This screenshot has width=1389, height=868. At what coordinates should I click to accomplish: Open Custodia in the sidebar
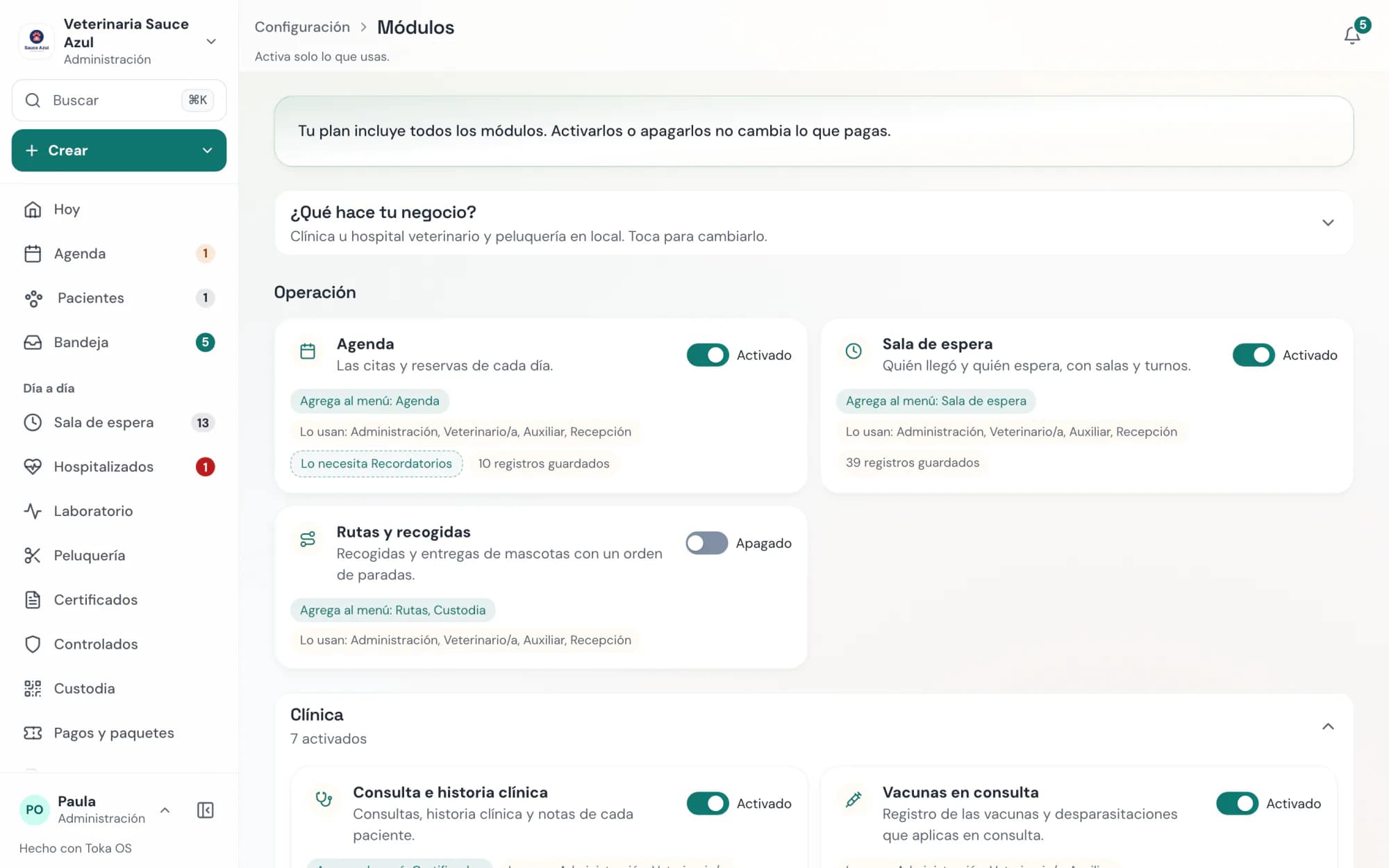119,689
